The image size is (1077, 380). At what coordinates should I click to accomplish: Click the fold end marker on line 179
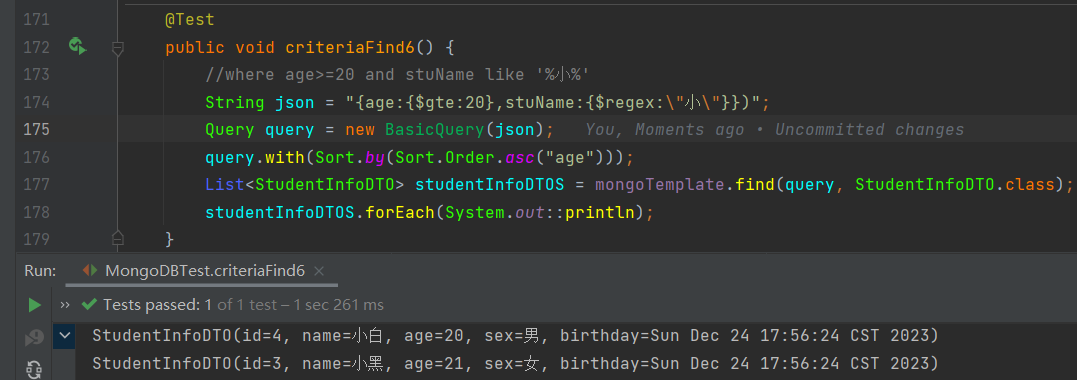point(117,238)
